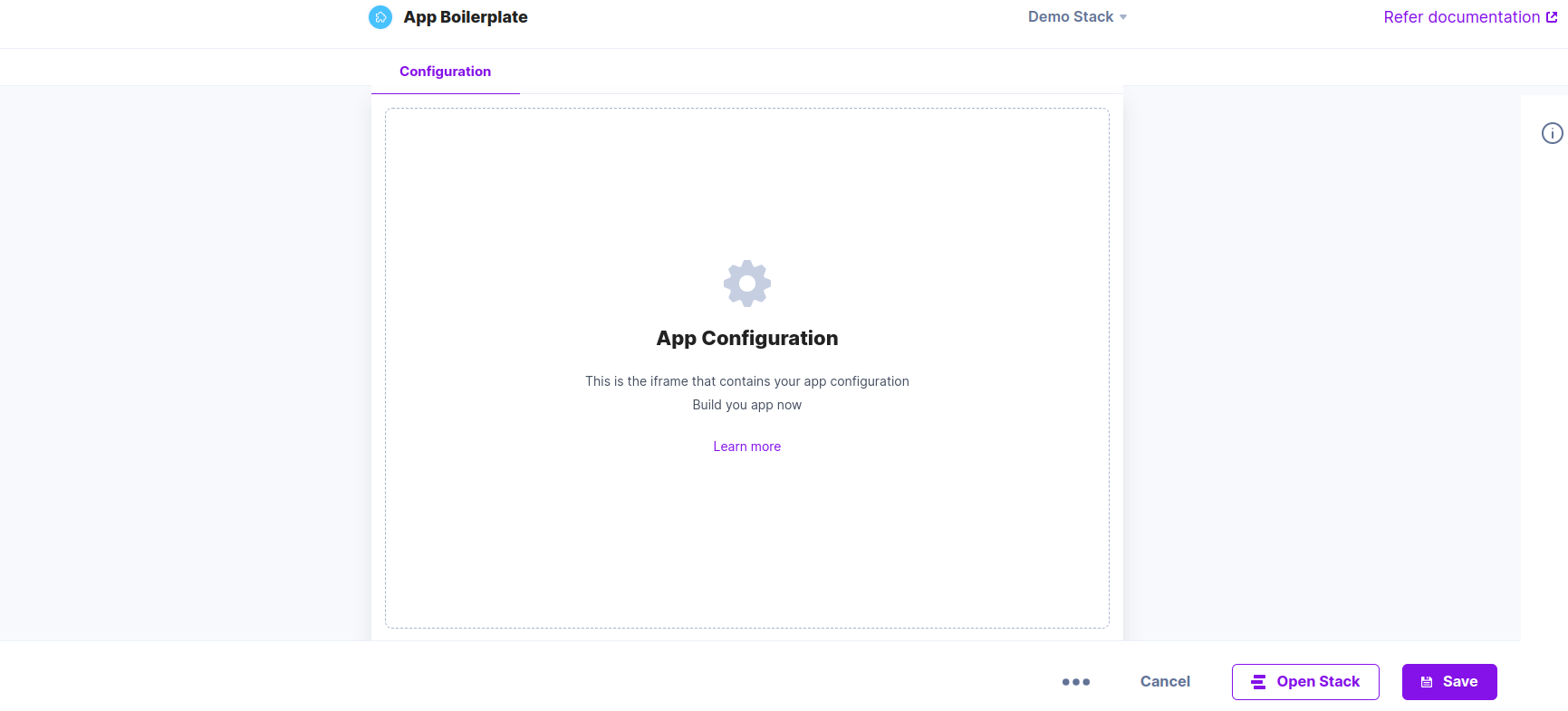This screenshot has height=711, width=1568.
Task: Select the App Configuration heading text
Action: click(747, 338)
